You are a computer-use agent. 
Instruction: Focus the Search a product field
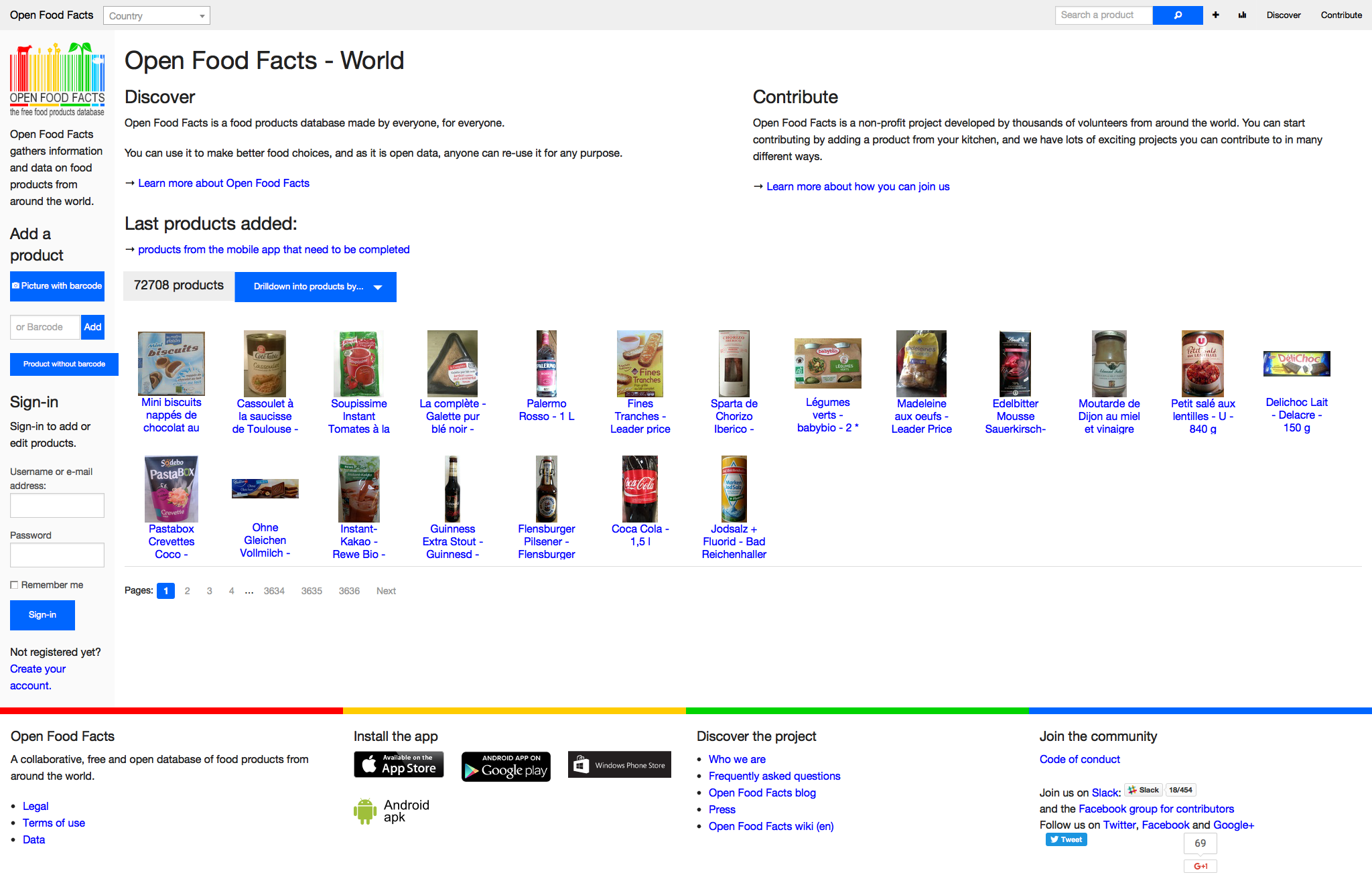pyautogui.click(x=1104, y=15)
